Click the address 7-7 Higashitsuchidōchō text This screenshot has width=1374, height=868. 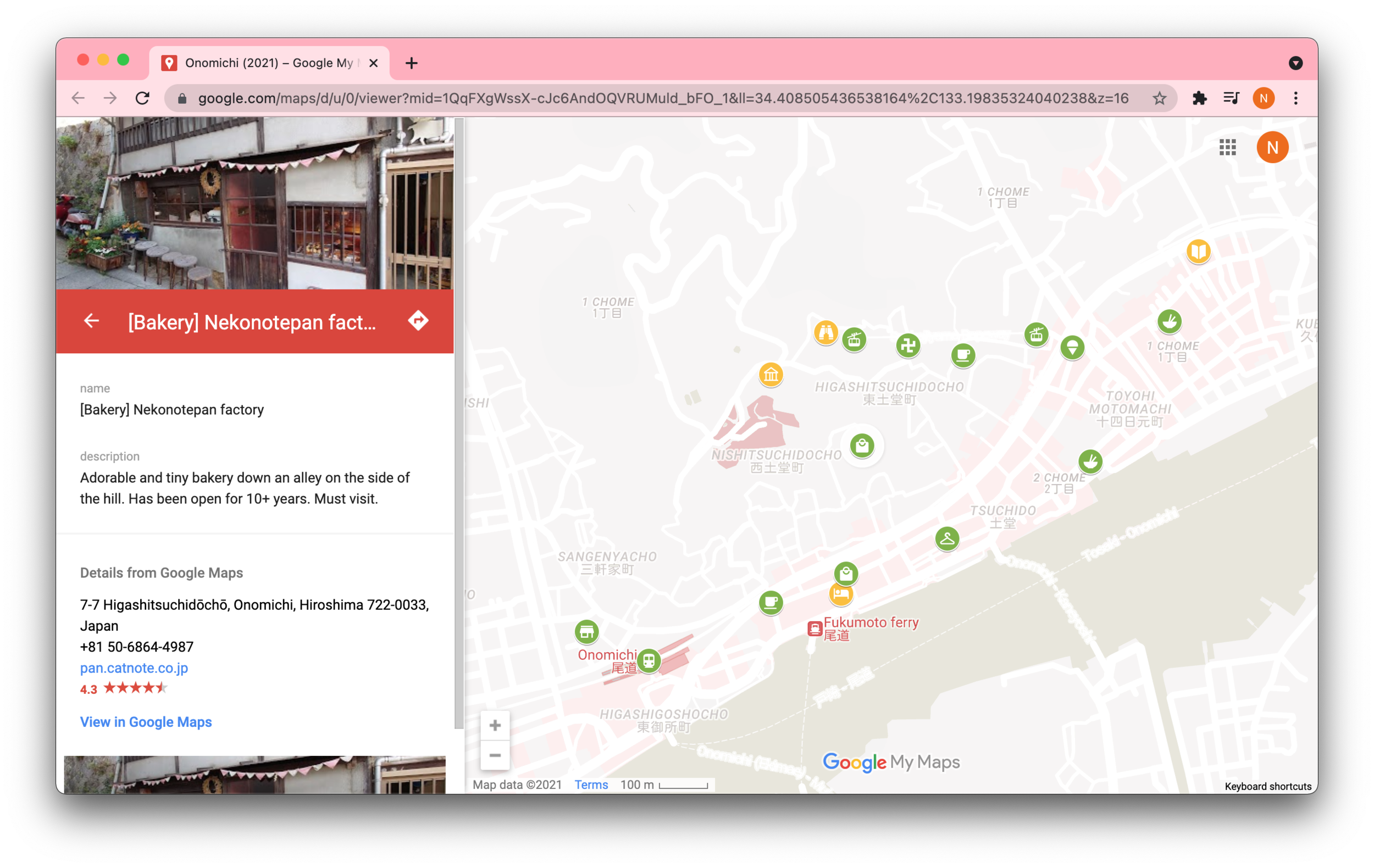tap(254, 615)
